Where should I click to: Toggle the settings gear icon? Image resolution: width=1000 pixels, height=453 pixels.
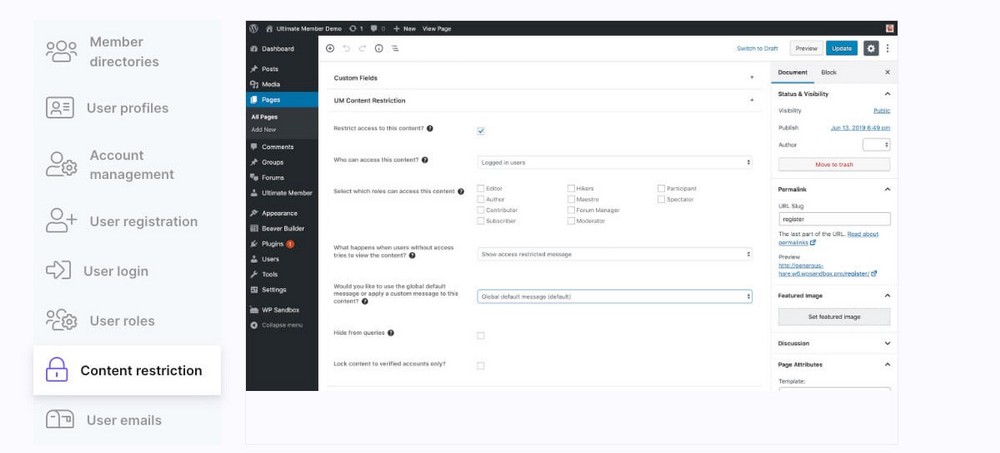[871, 48]
